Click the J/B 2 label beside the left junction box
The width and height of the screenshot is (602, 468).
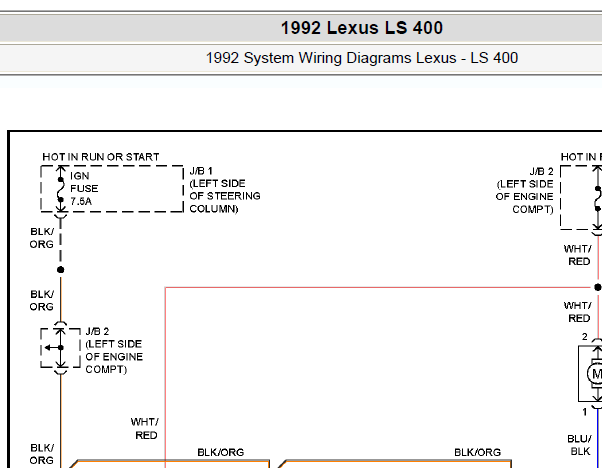(114, 350)
